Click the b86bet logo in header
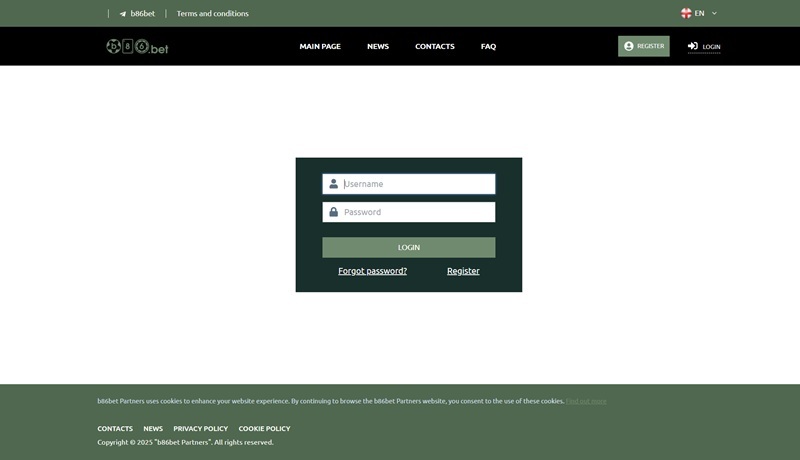 [137, 46]
